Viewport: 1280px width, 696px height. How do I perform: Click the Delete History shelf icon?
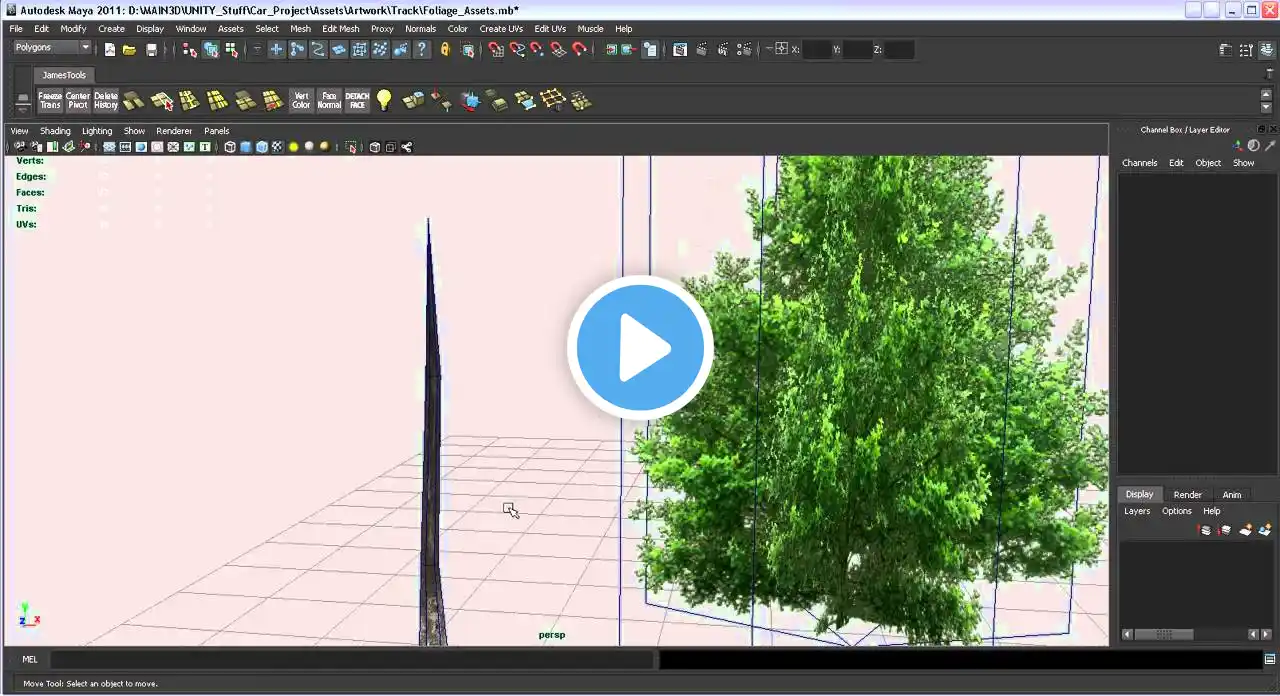tap(106, 100)
